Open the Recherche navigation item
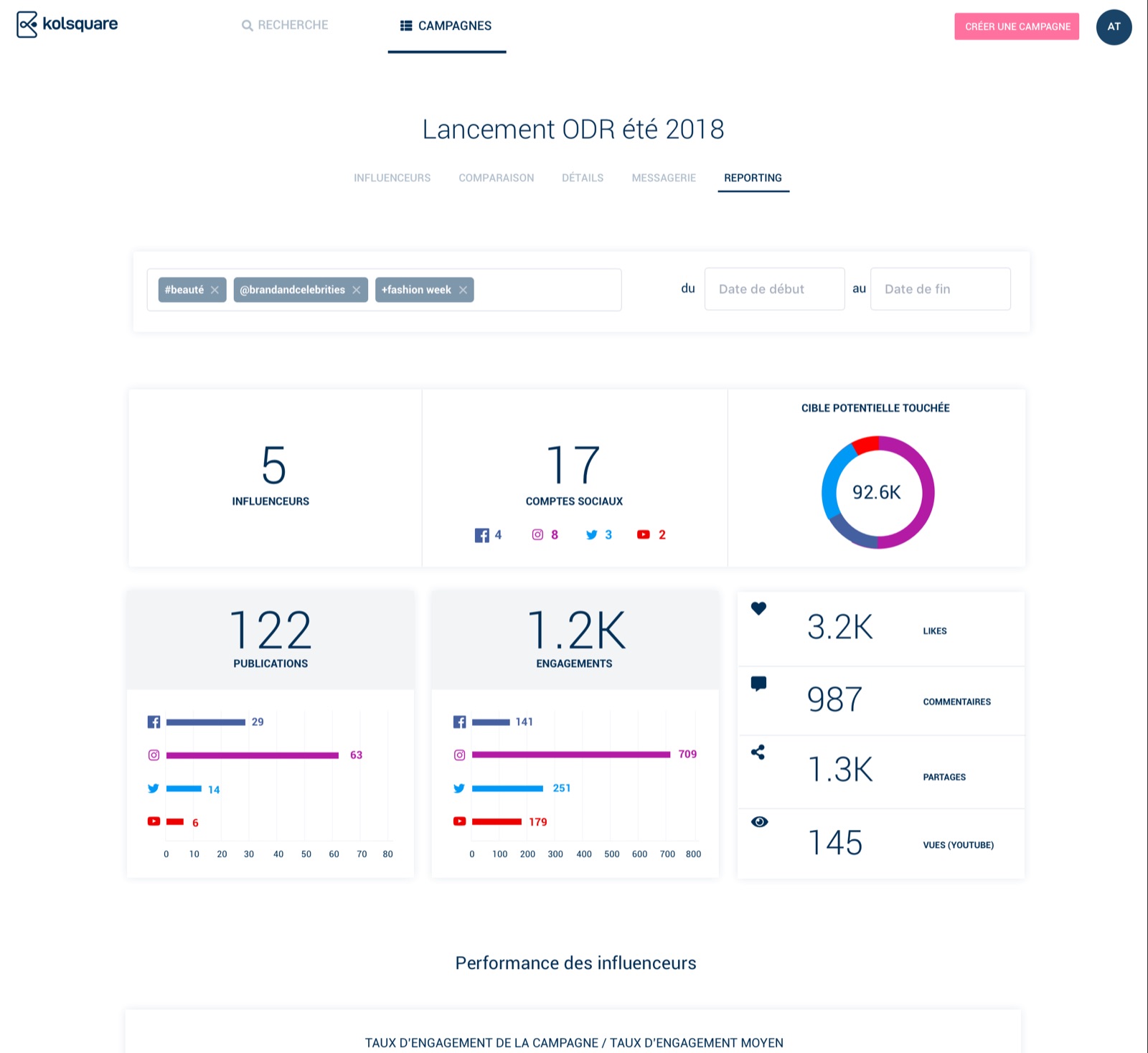The image size is (1148, 1053). point(285,25)
